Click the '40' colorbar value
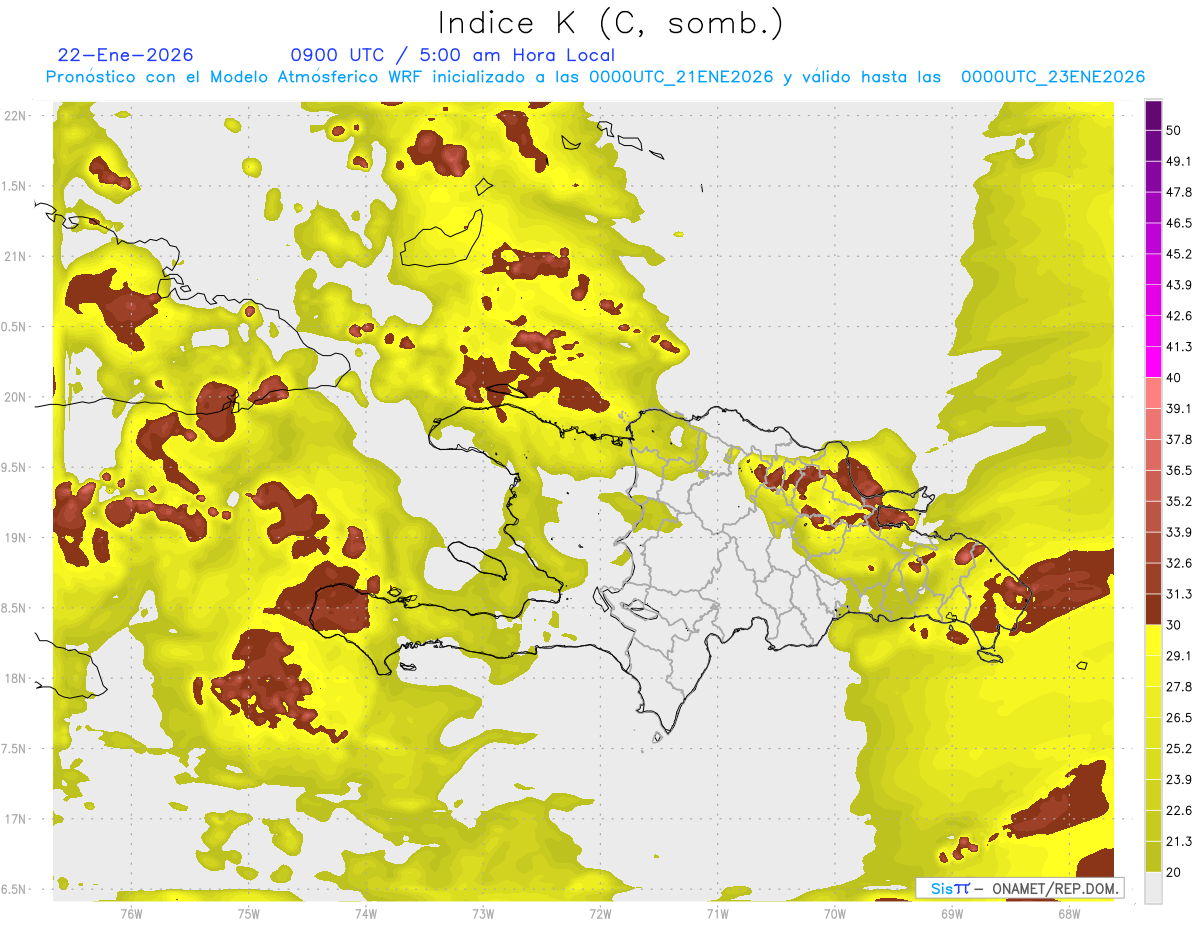 coord(1174,378)
